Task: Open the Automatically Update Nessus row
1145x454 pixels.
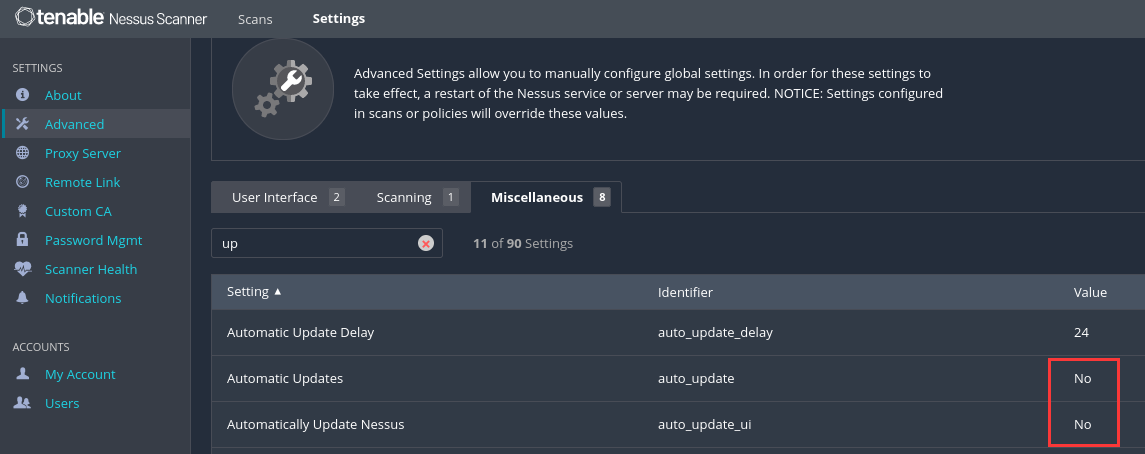Action: point(678,424)
